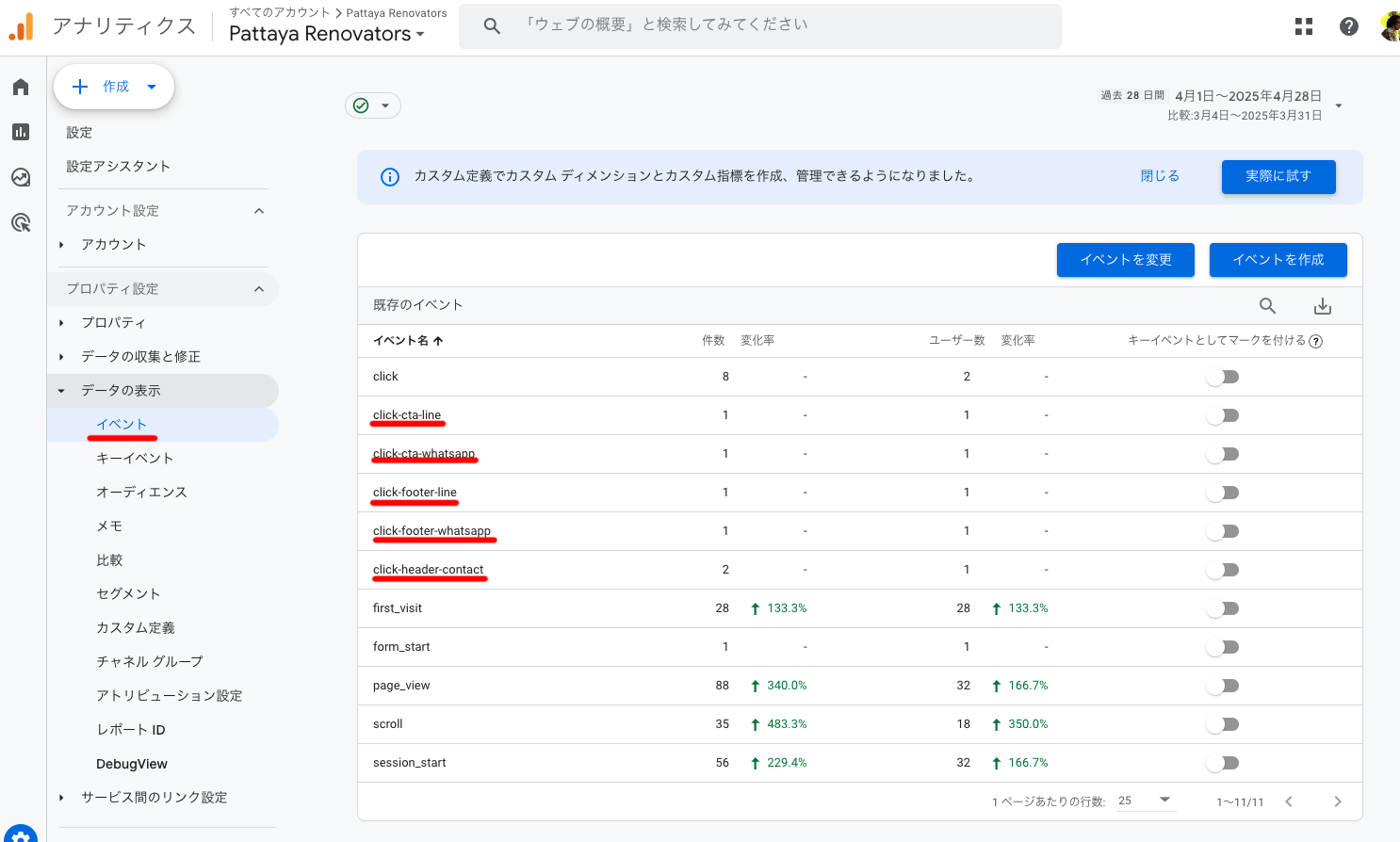Click the Analytics search field
The height and width of the screenshot is (842, 1400).
(759, 25)
